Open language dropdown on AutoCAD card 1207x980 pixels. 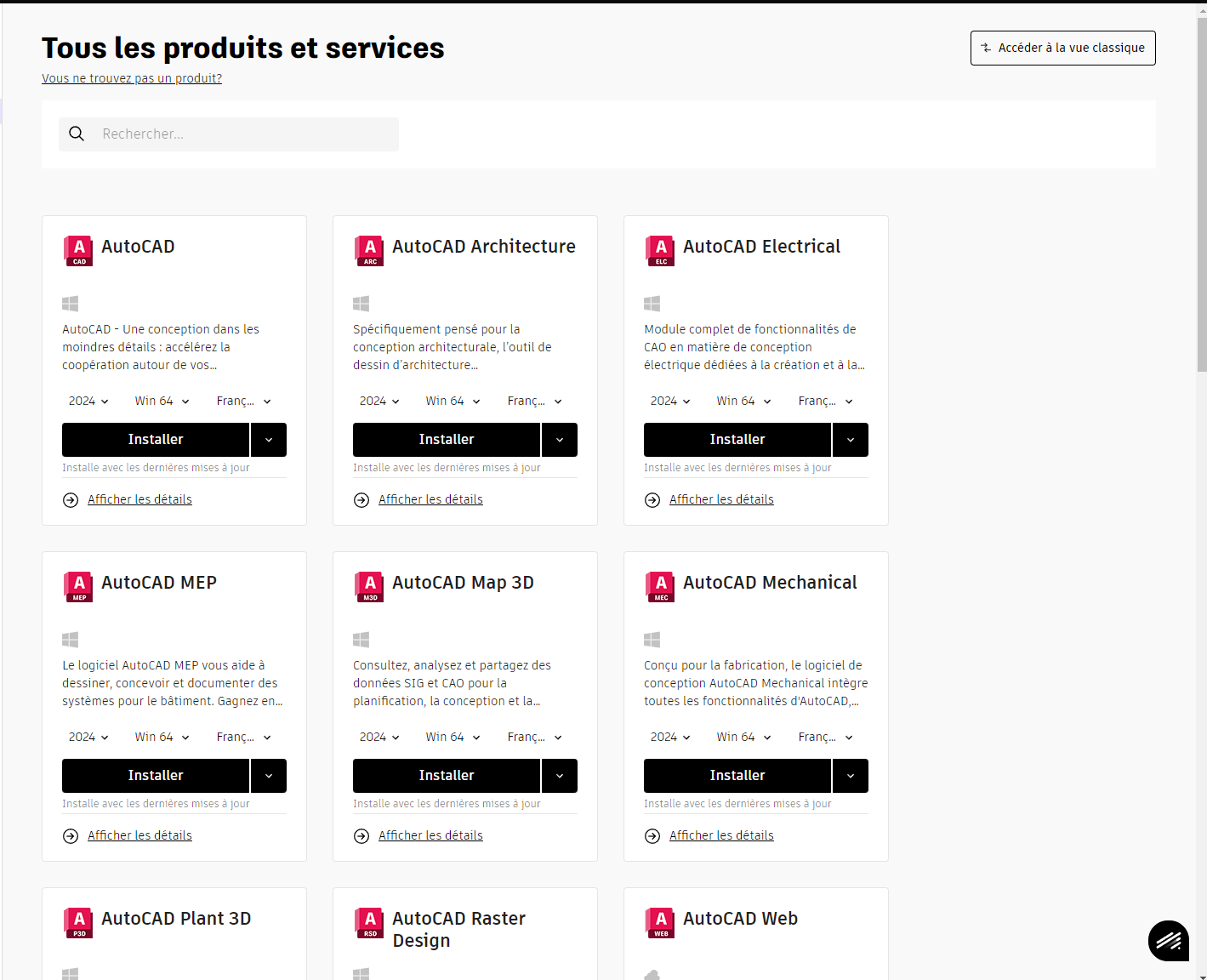[x=243, y=401]
